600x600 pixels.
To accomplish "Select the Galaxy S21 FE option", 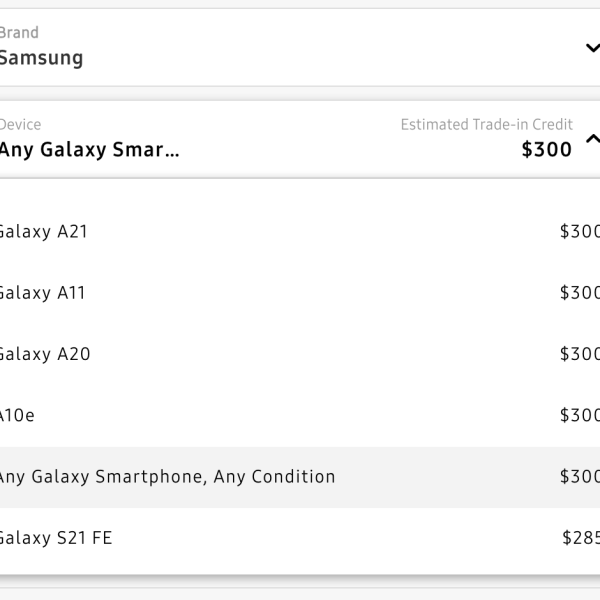I will (55, 538).
